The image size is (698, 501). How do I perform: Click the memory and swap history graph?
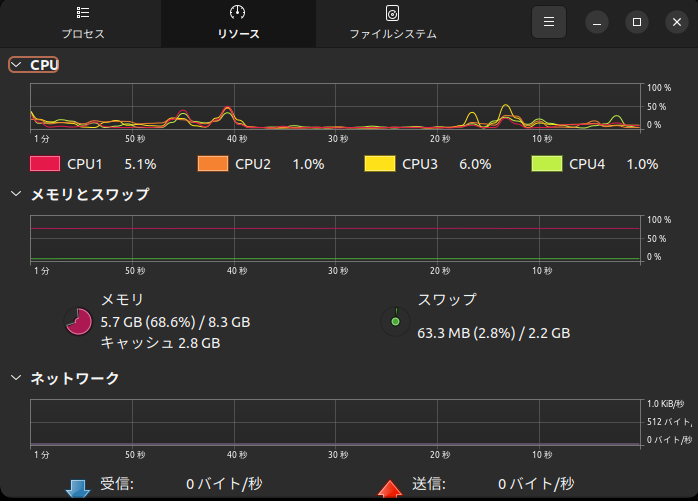pos(335,239)
